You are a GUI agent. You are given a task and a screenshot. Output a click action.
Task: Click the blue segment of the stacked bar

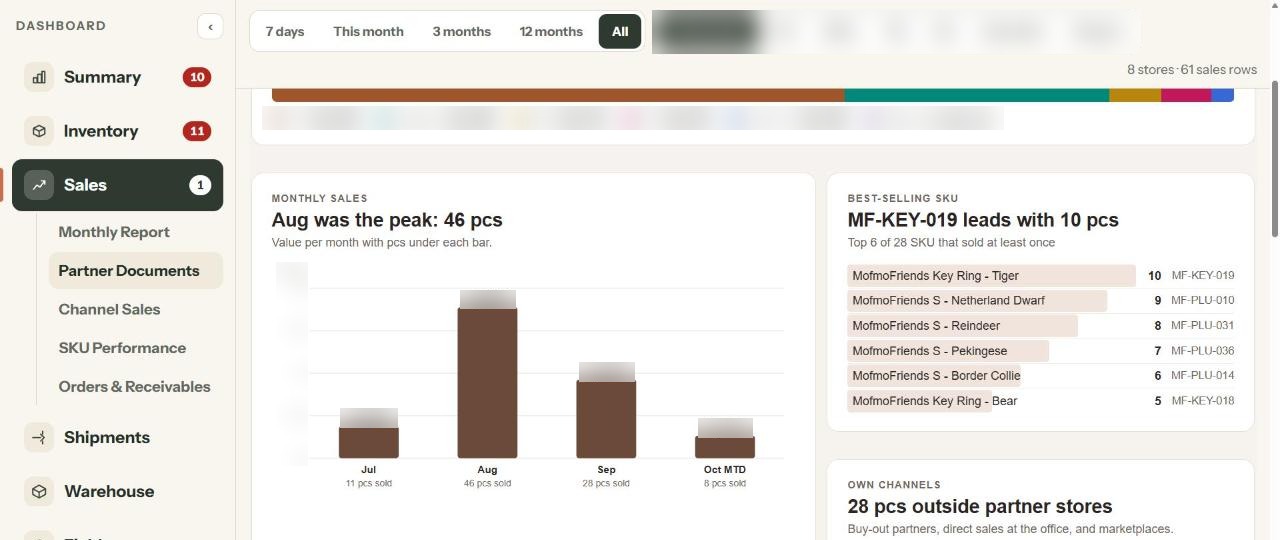click(x=1223, y=95)
